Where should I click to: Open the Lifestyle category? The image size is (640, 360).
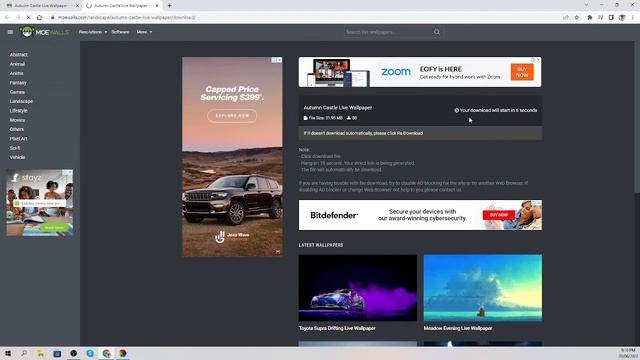click(x=19, y=111)
